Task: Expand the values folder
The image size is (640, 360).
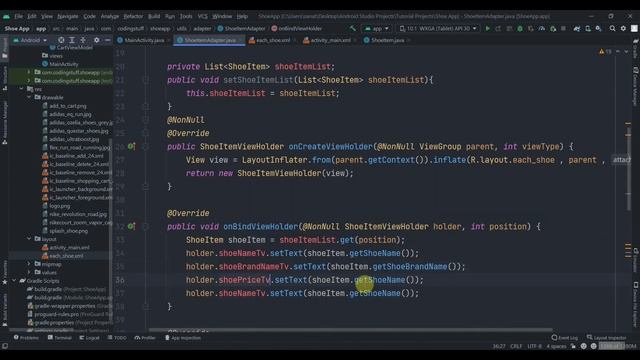Action: 29,272
